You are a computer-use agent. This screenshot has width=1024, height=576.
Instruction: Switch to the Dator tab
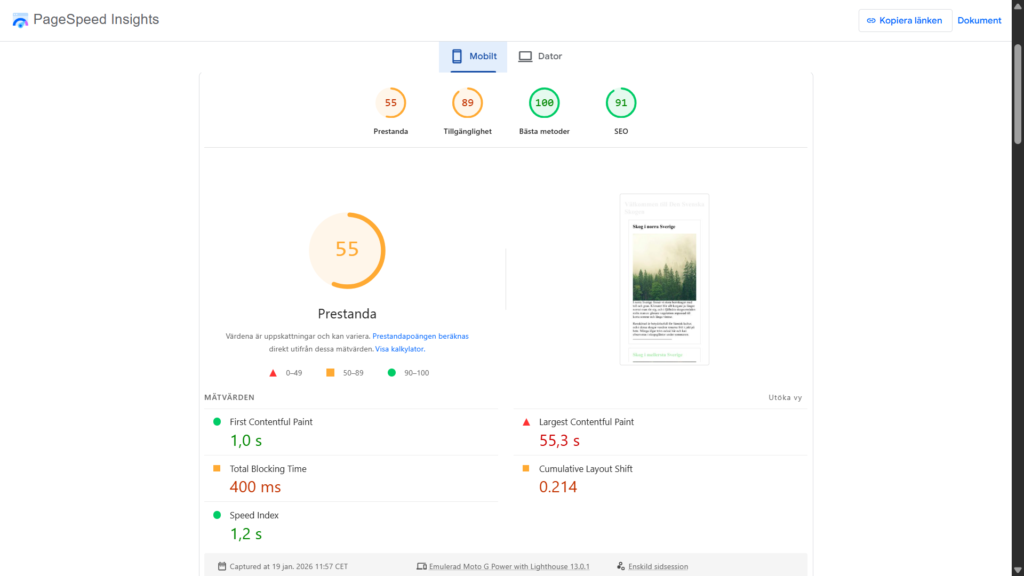click(x=540, y=57)
